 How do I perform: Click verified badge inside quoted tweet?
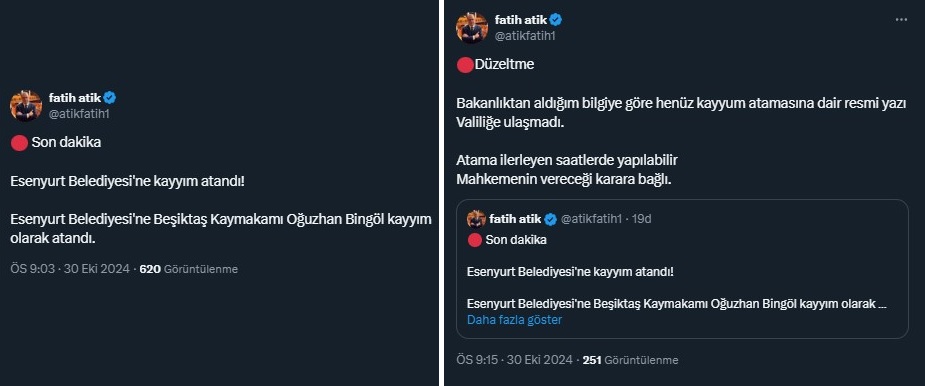551,220
